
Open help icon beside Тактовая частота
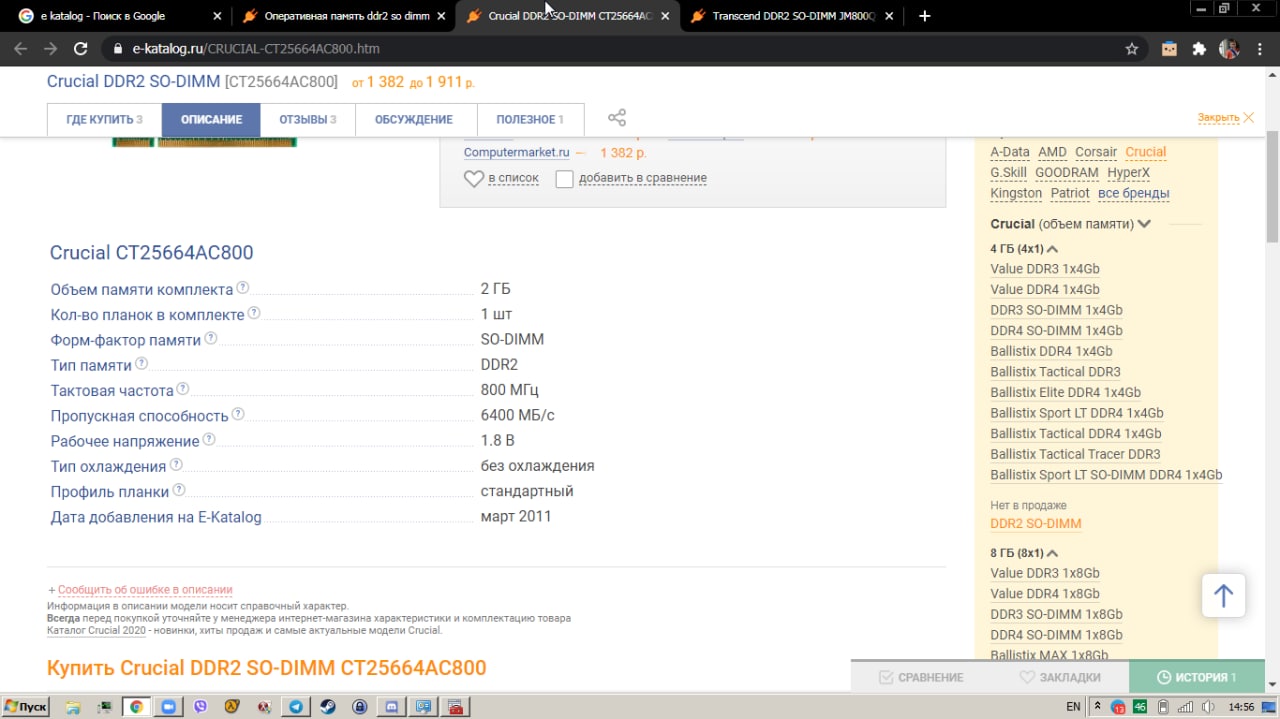(183, 389)
